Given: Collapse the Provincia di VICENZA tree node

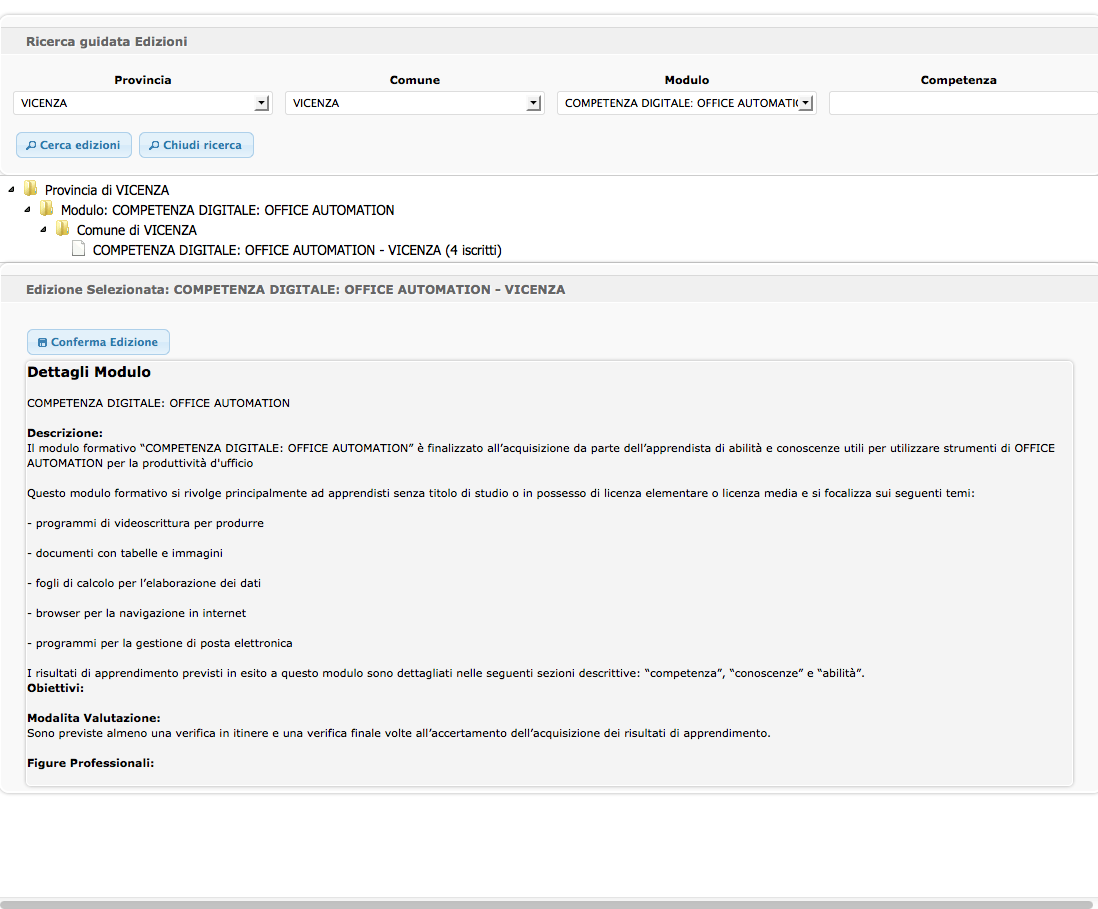Looking at the screenshot, I should coord(11,190).
